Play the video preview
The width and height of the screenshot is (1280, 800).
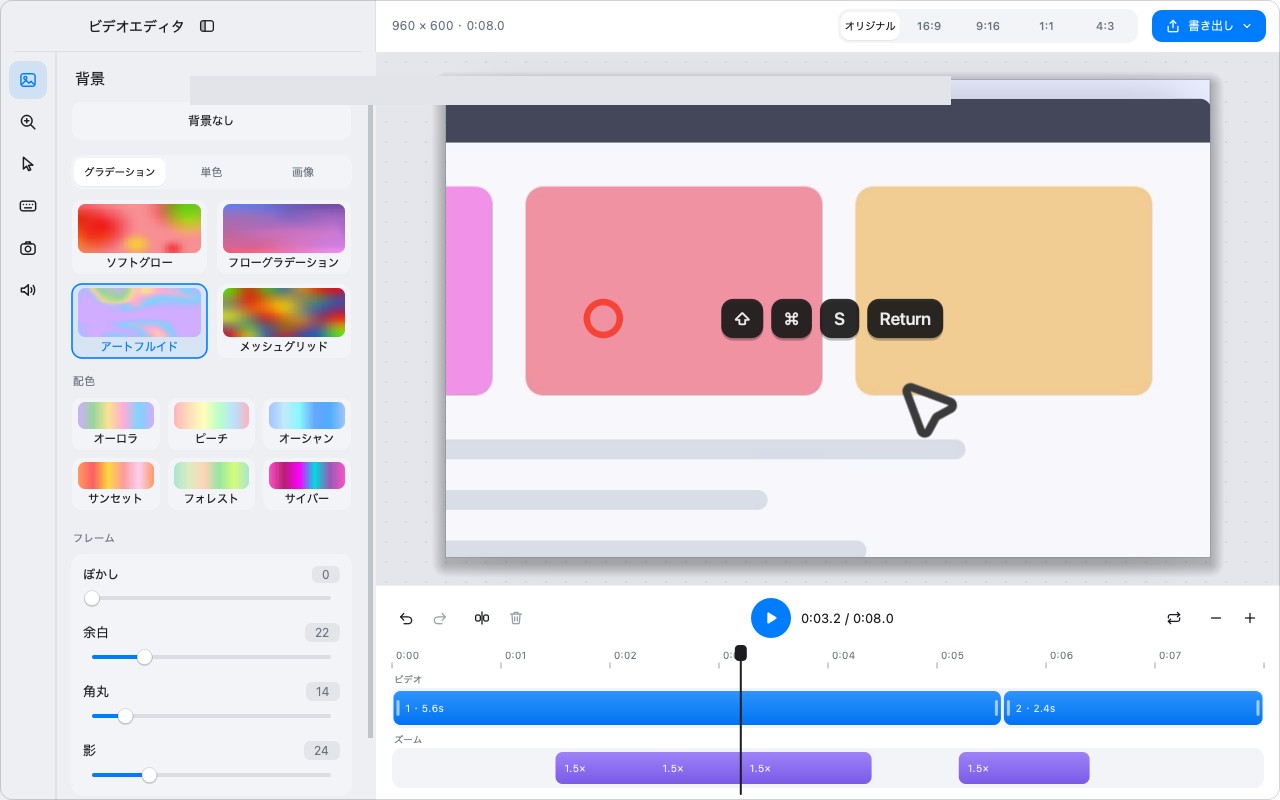[x=771, y=618]
